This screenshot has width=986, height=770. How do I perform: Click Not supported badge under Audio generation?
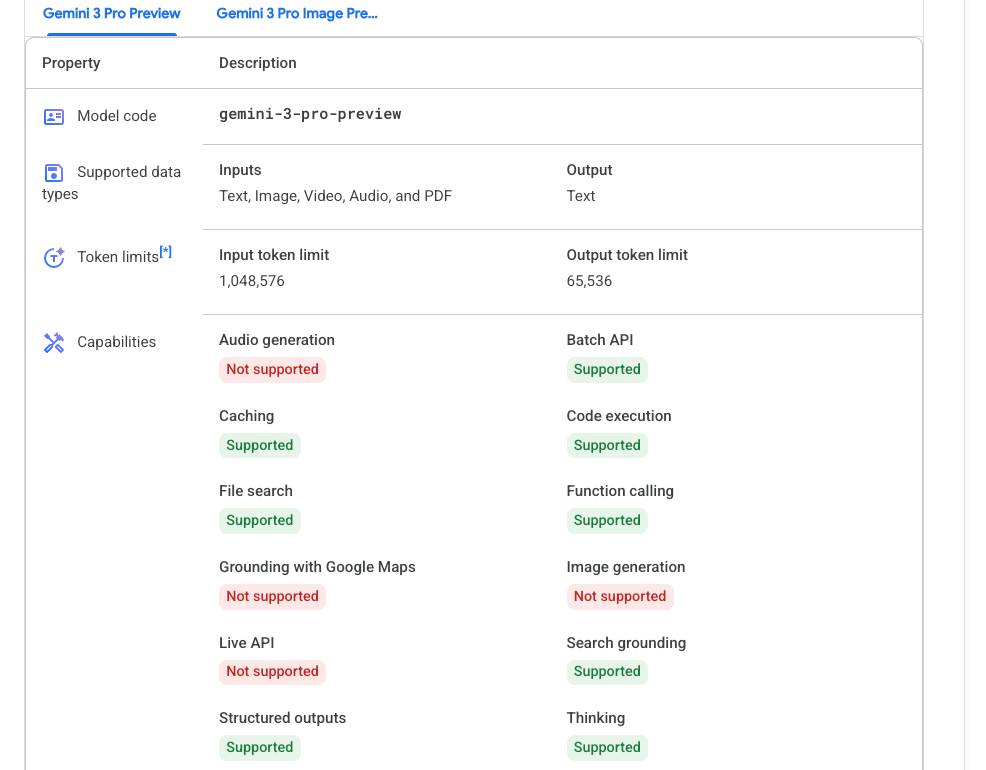pyautogui.click(x=272, y=370)
